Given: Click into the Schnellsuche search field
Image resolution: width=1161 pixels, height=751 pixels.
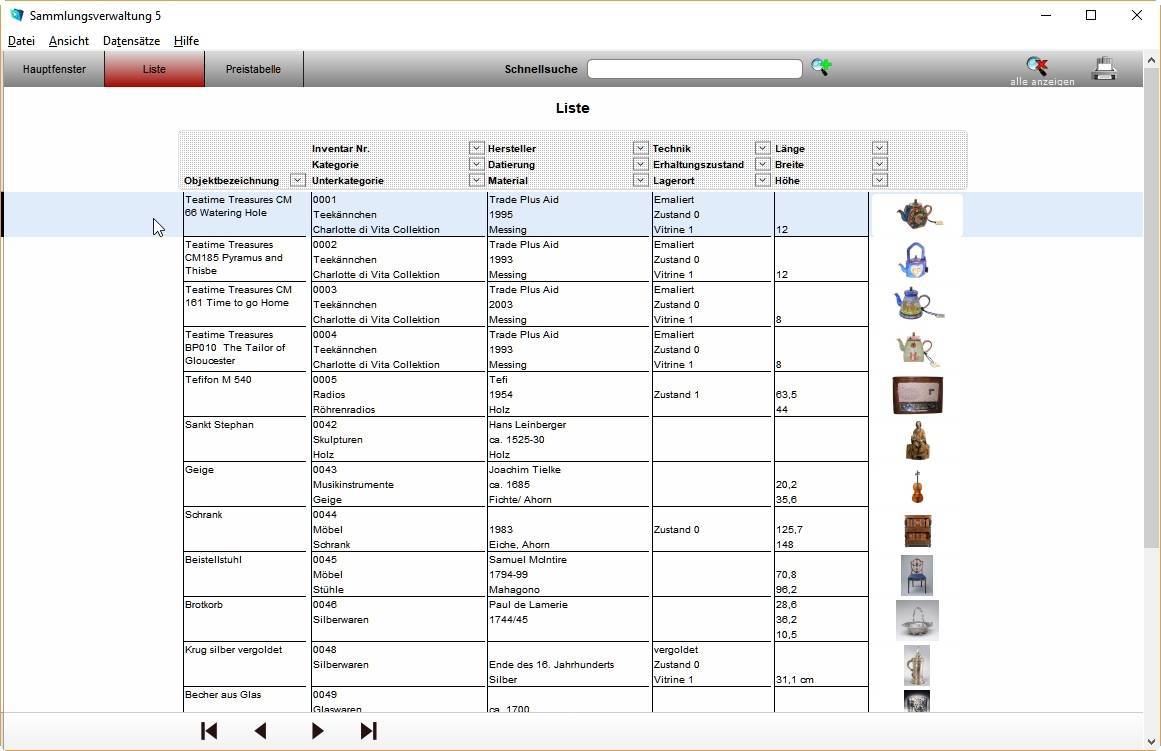Looking at the screenshot, I should click(x=694, y=69).
